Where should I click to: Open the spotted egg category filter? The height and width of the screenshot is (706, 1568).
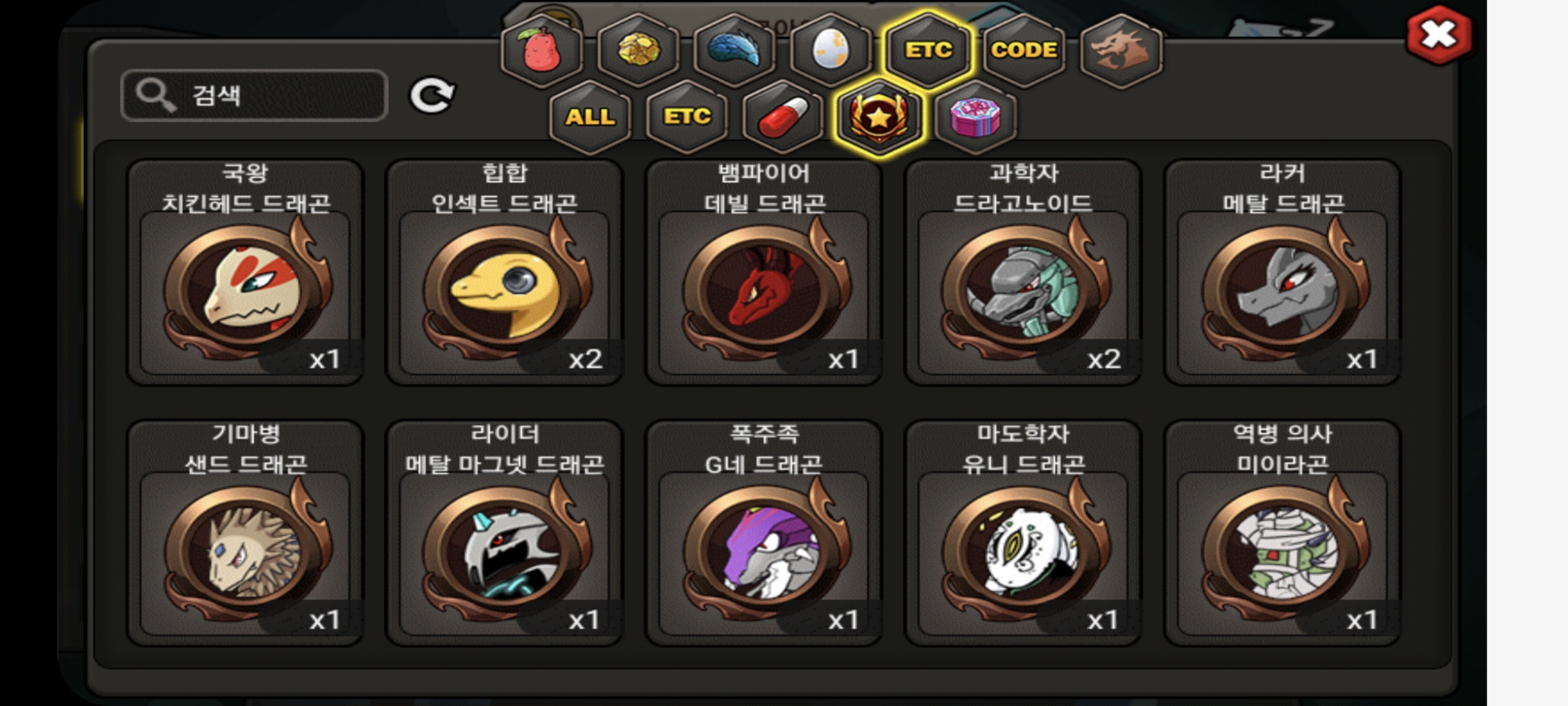(x=830, y=50)
